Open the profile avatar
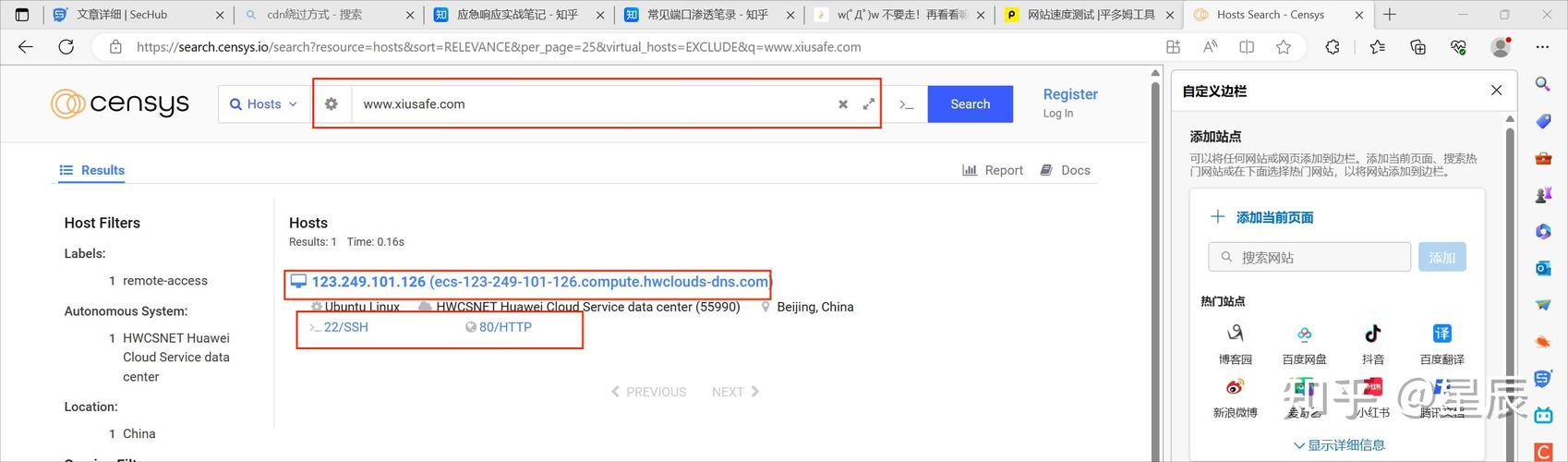The height and width of the screenshot is (462, 1568). coord(1502,47)
